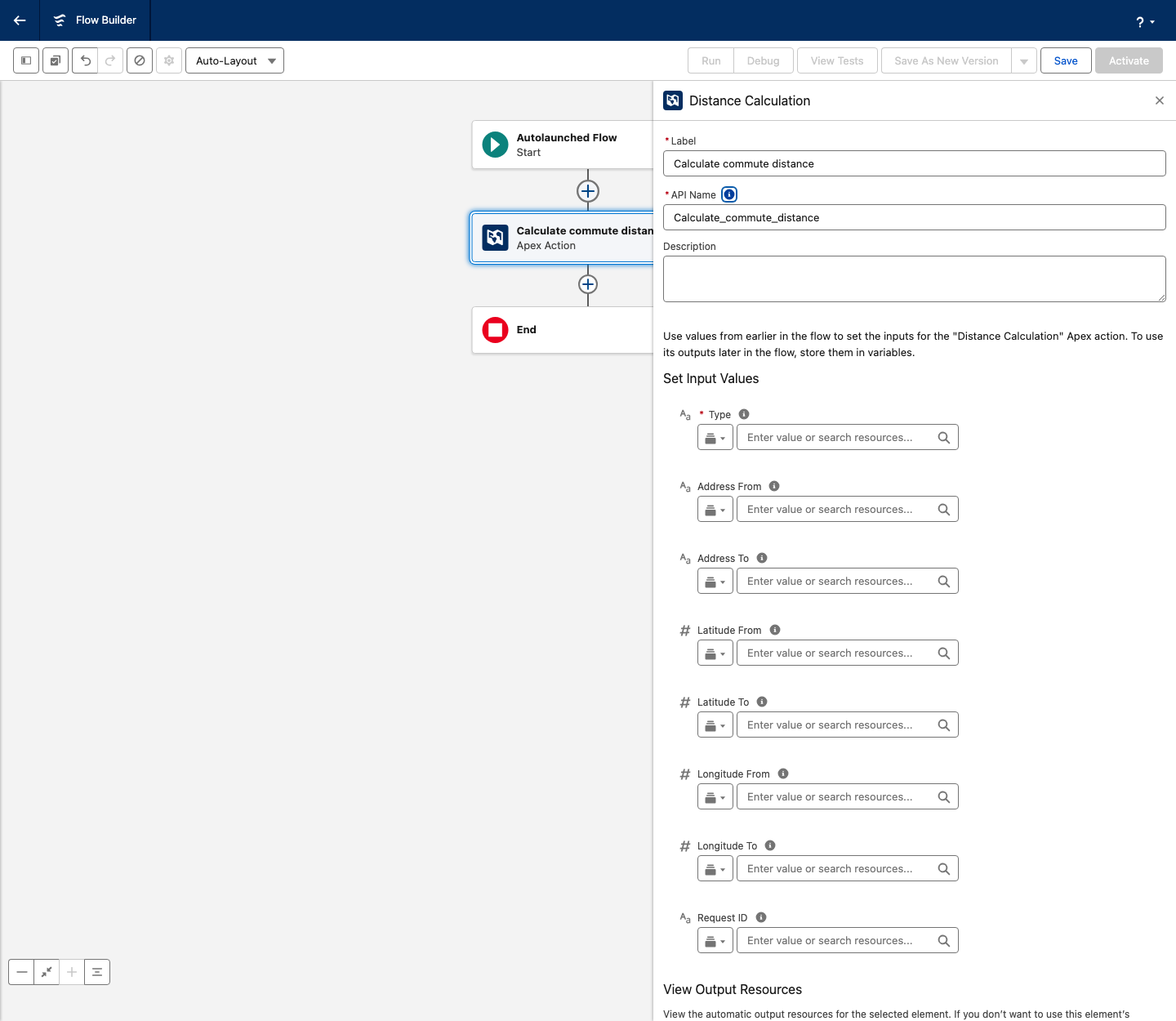Click the Address From value field
This screenshot has width=1176, height=1021.
(x=848, y=510)
